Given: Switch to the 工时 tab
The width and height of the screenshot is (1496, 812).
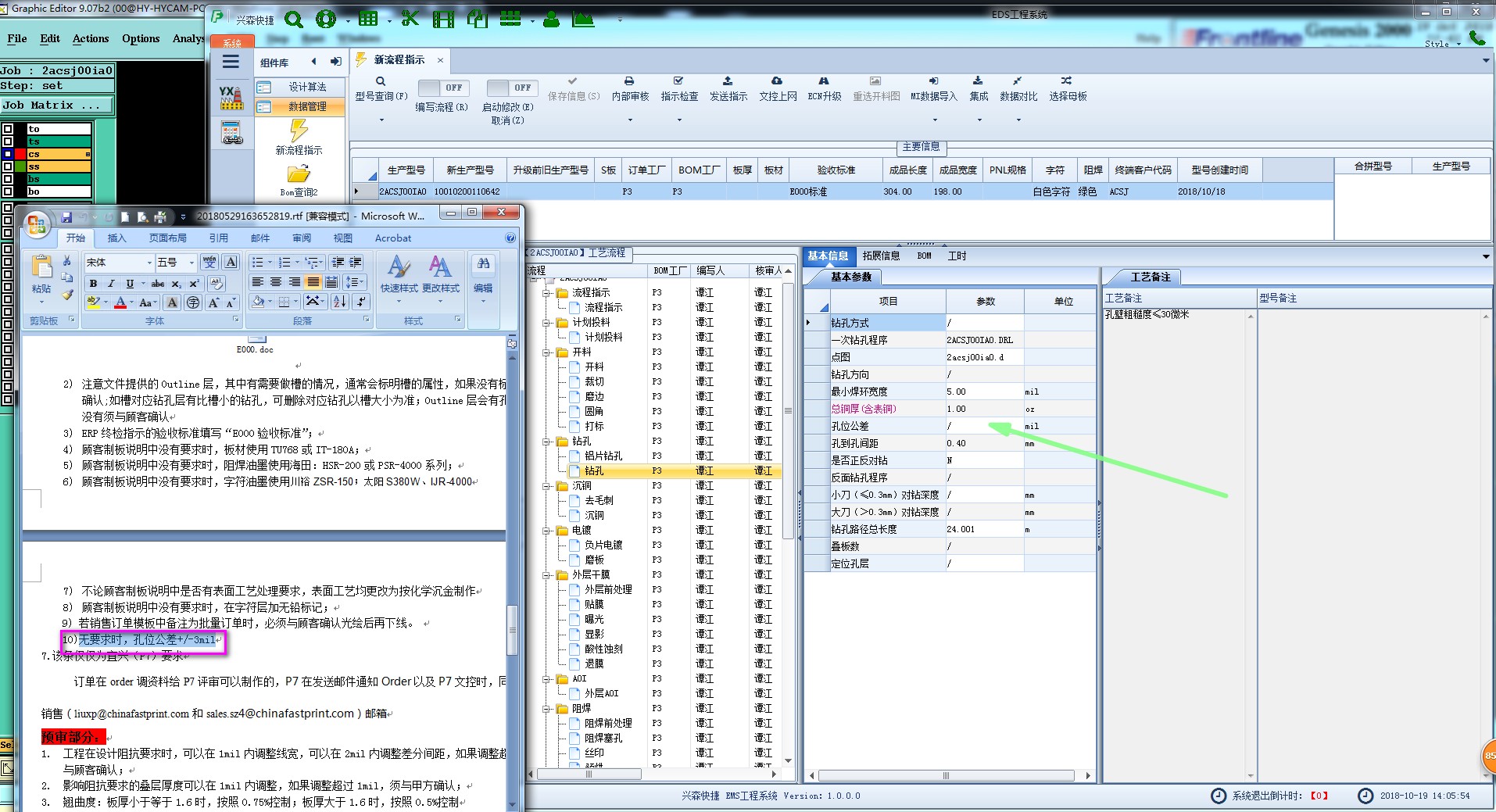Looking at the screenshot, I should coord(957,256).
